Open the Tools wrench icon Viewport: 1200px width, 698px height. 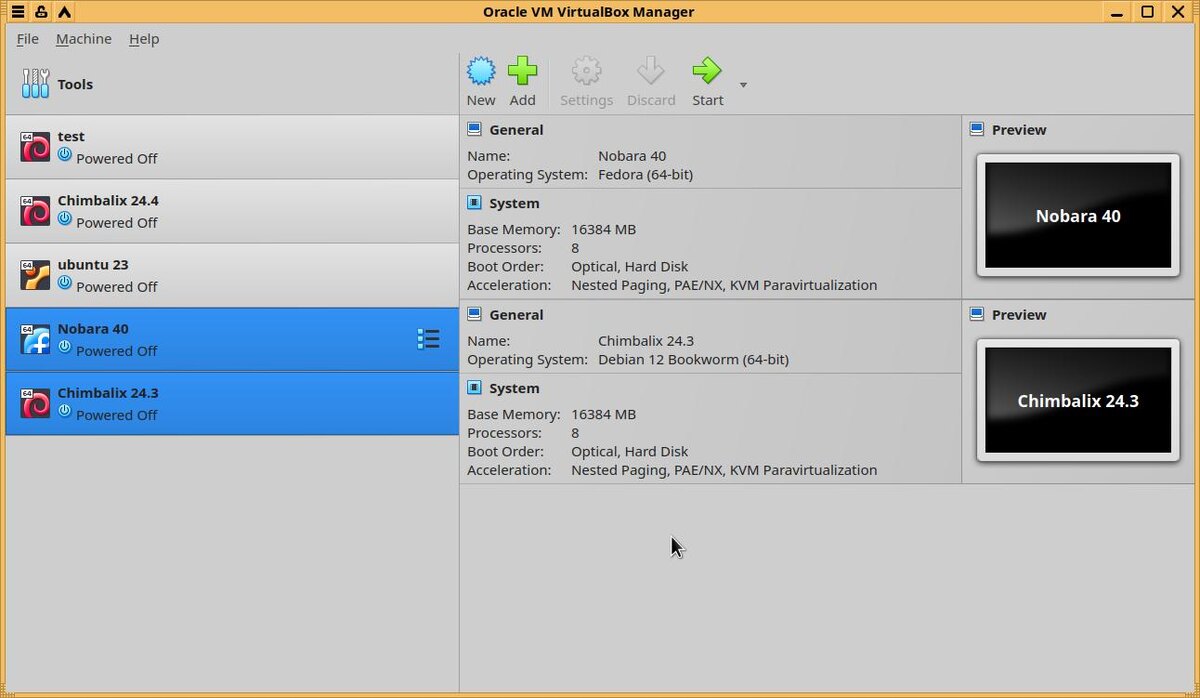(35, 83)
